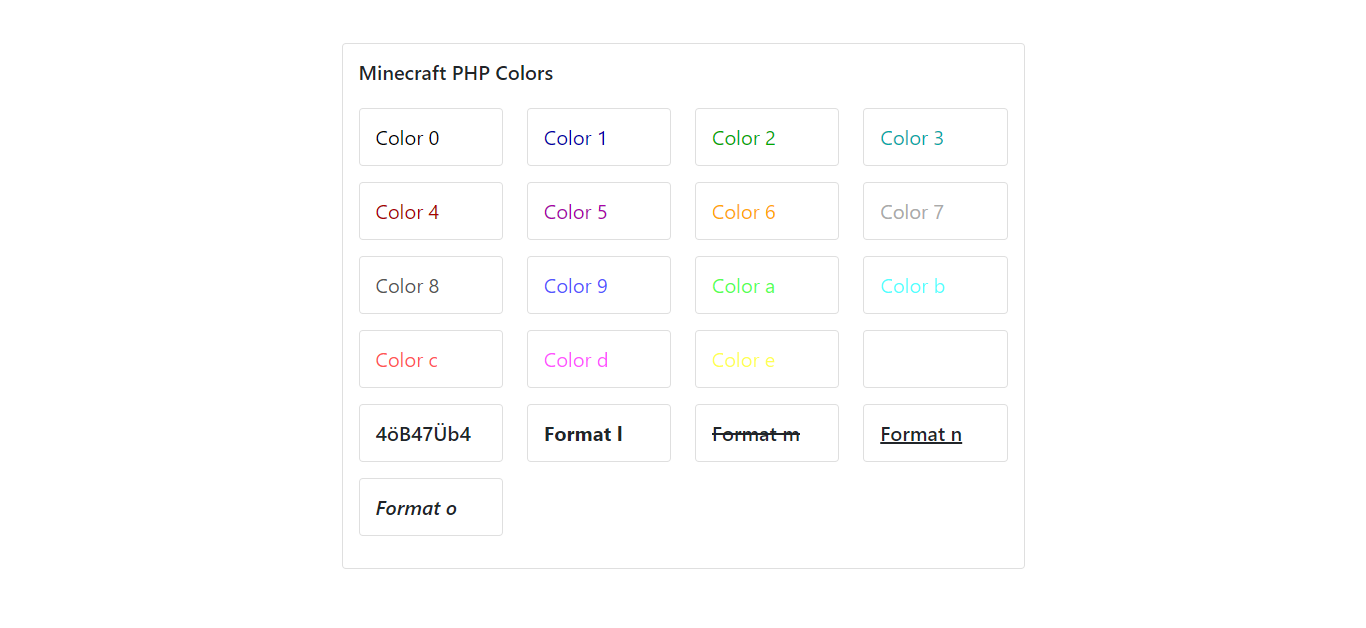This screenshot has height=628, width=1366.
Task: Select the aqua 'Color b' card
Action: [935, 285]
